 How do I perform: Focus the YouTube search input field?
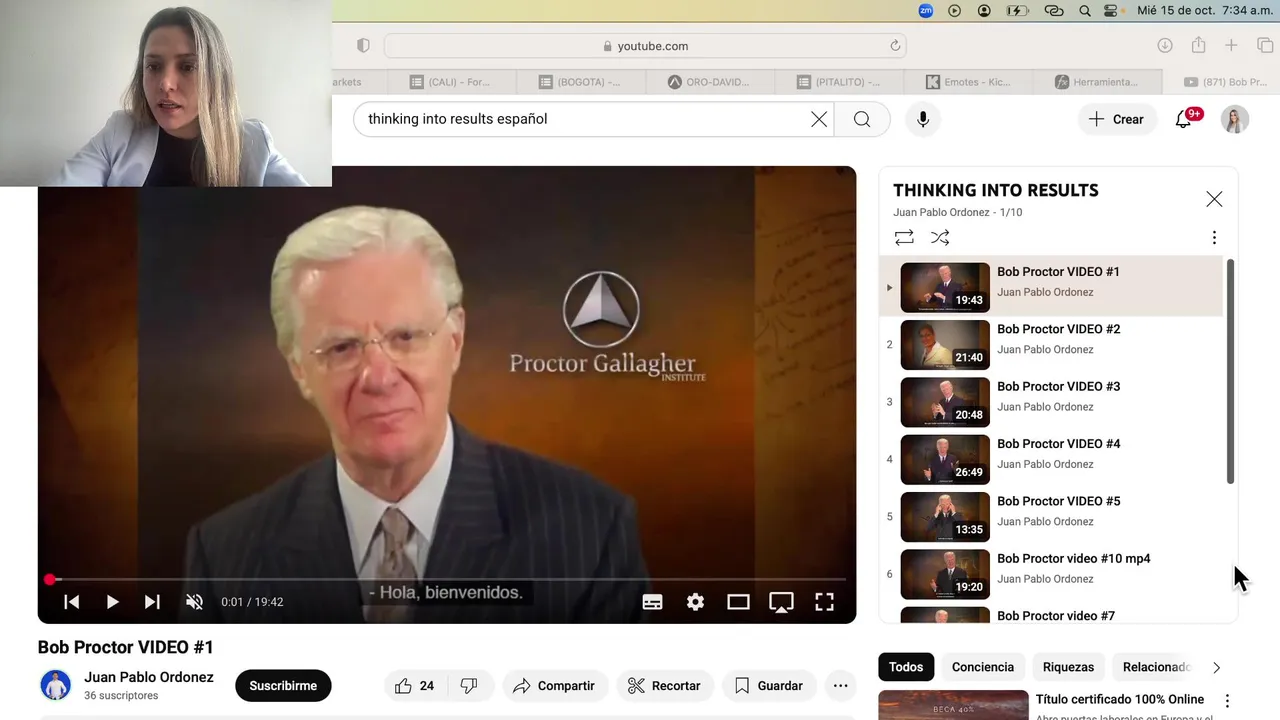585,119
